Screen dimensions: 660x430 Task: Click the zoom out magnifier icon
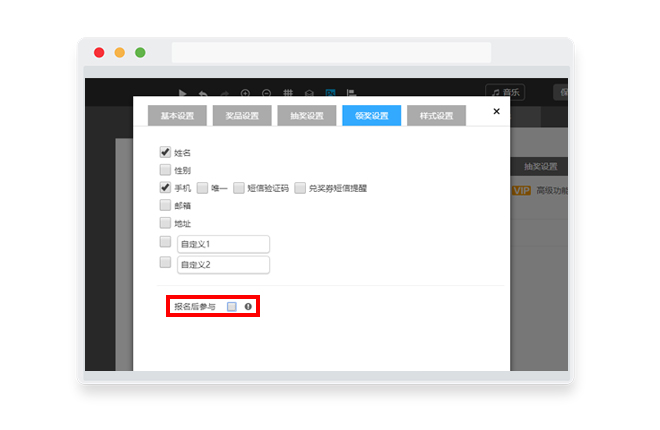[266, 93]
